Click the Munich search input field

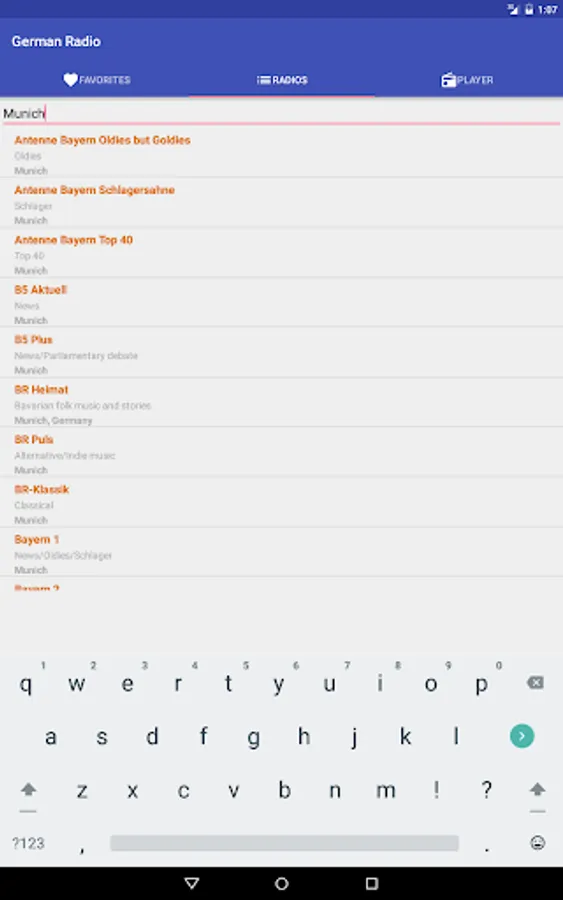pyautogui.click(x=281, y=113)
